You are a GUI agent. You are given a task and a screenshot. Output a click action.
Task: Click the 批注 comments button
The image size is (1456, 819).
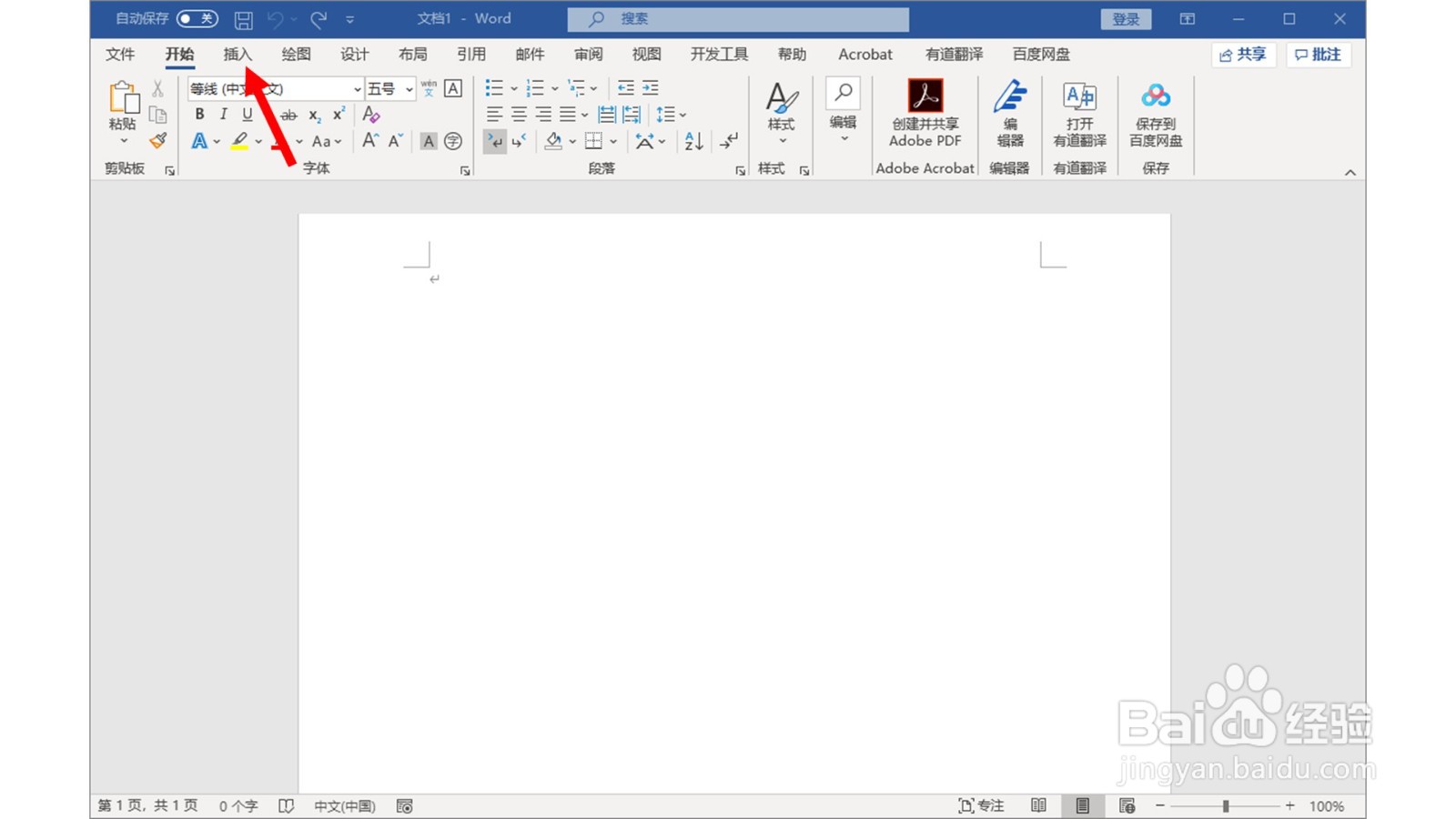pyautogui.click(x=1318, y=55)
